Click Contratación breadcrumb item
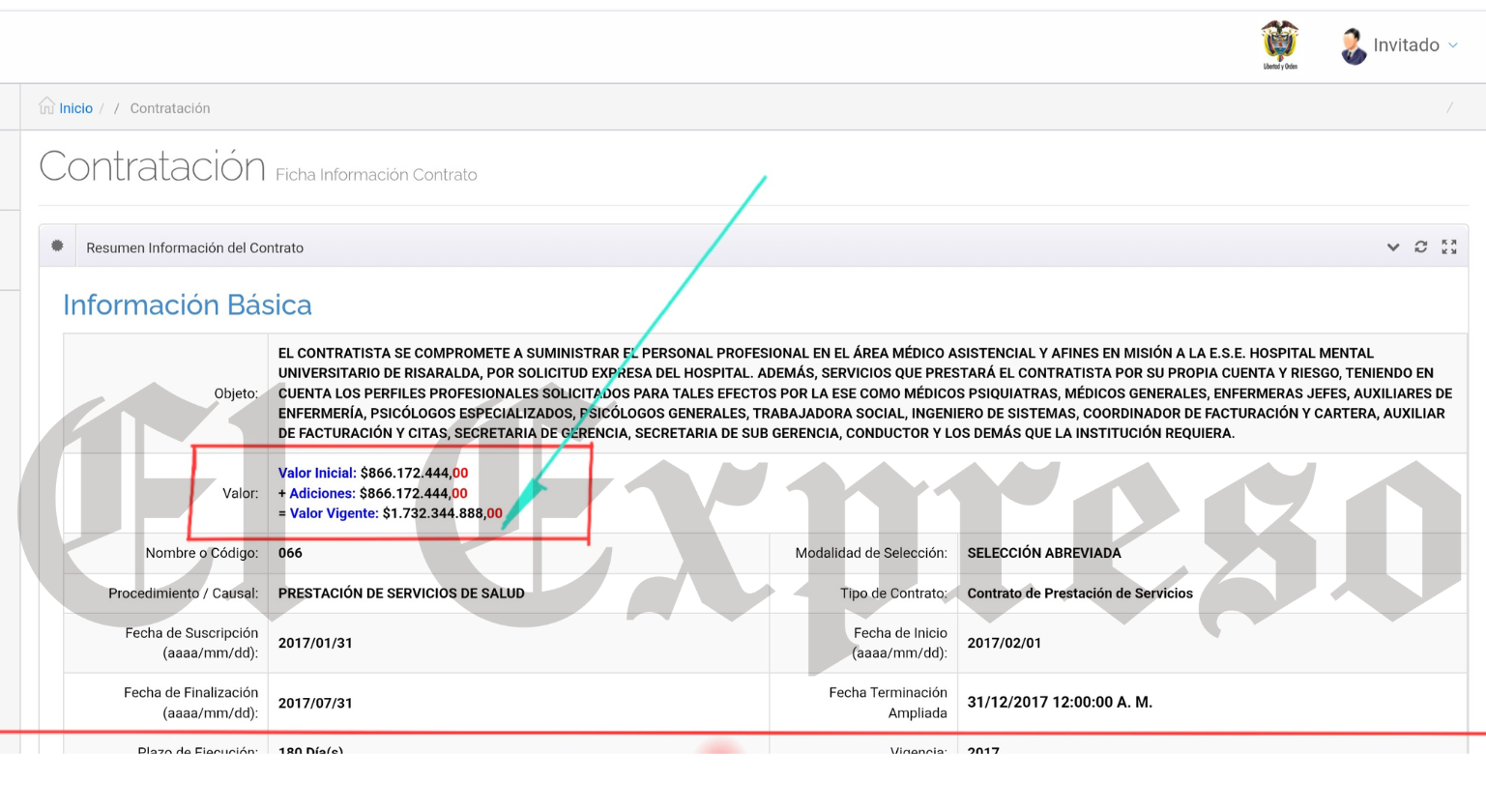1486x812 pixels. click(x=170, y=108)
